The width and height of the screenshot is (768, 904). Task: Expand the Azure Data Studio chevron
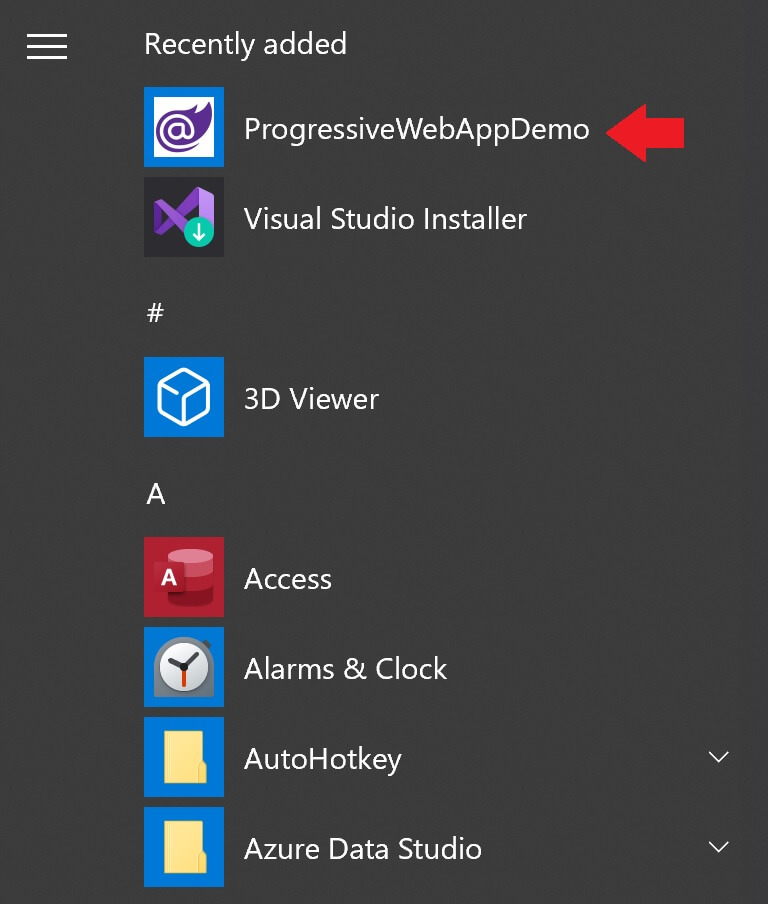pos(718,846)
